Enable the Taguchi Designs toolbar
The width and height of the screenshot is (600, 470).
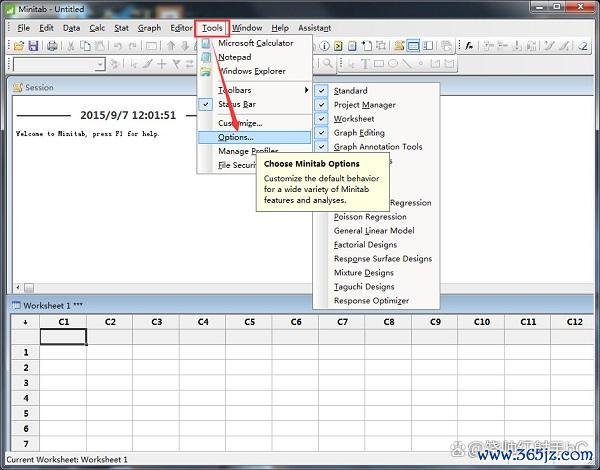[364, 287]
